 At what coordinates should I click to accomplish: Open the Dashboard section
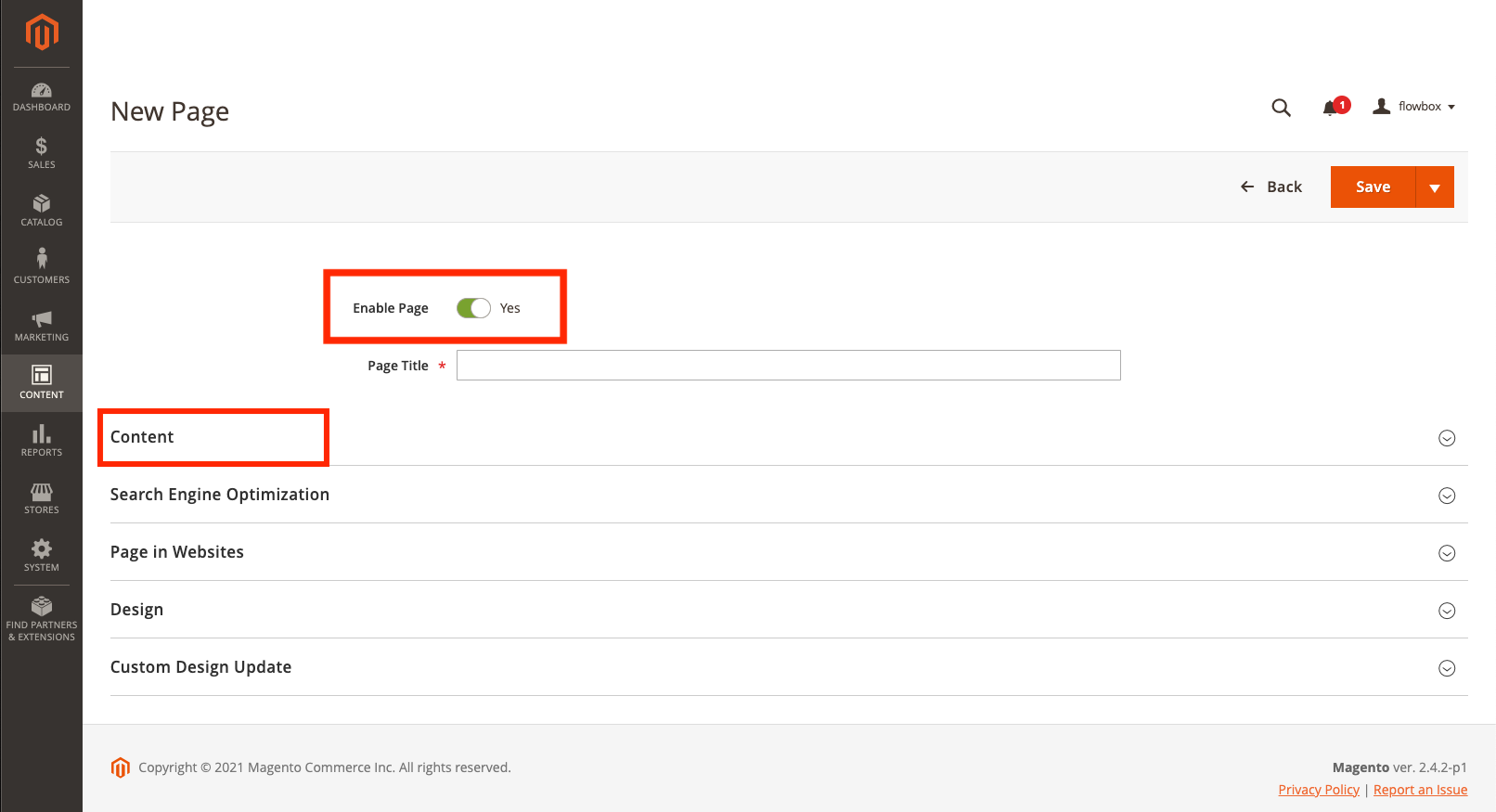coord(42,97)
